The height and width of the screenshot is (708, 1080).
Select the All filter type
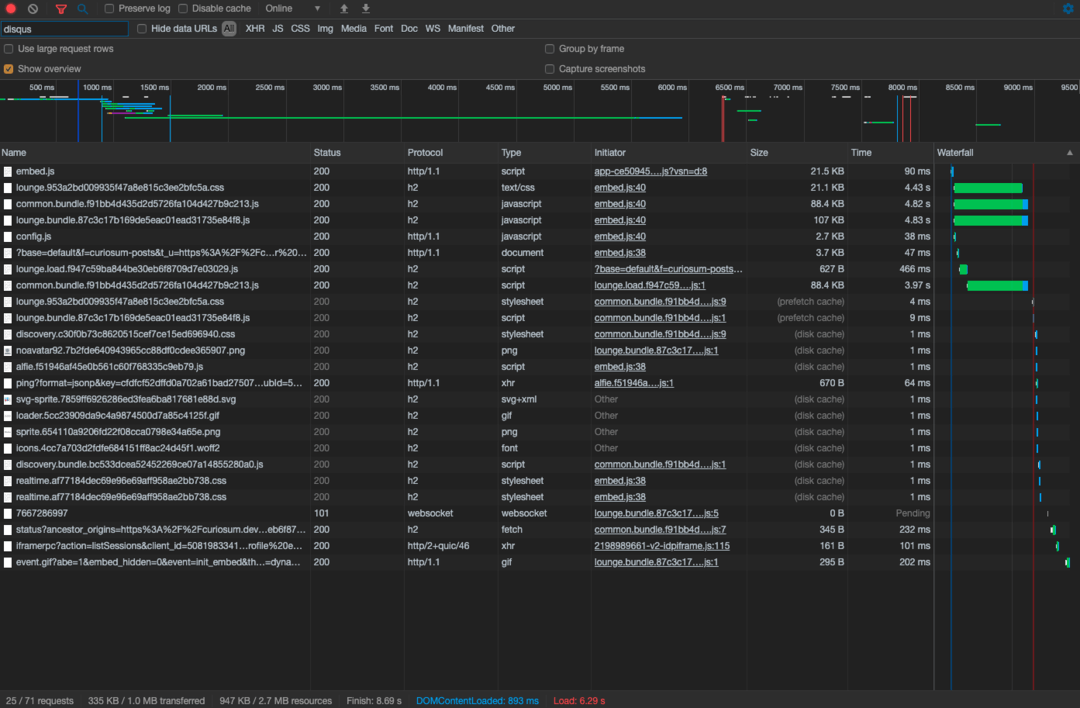coord(229,29)
